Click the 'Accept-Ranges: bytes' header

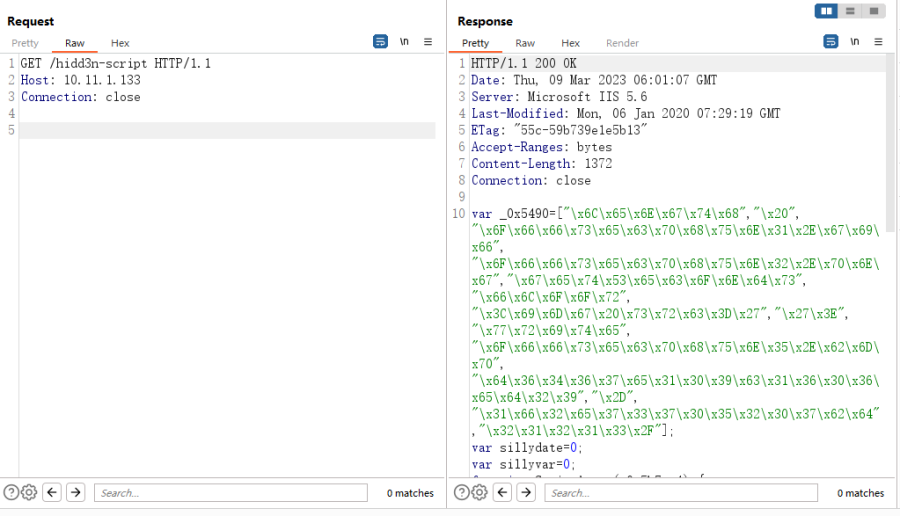tap(542, 147)
